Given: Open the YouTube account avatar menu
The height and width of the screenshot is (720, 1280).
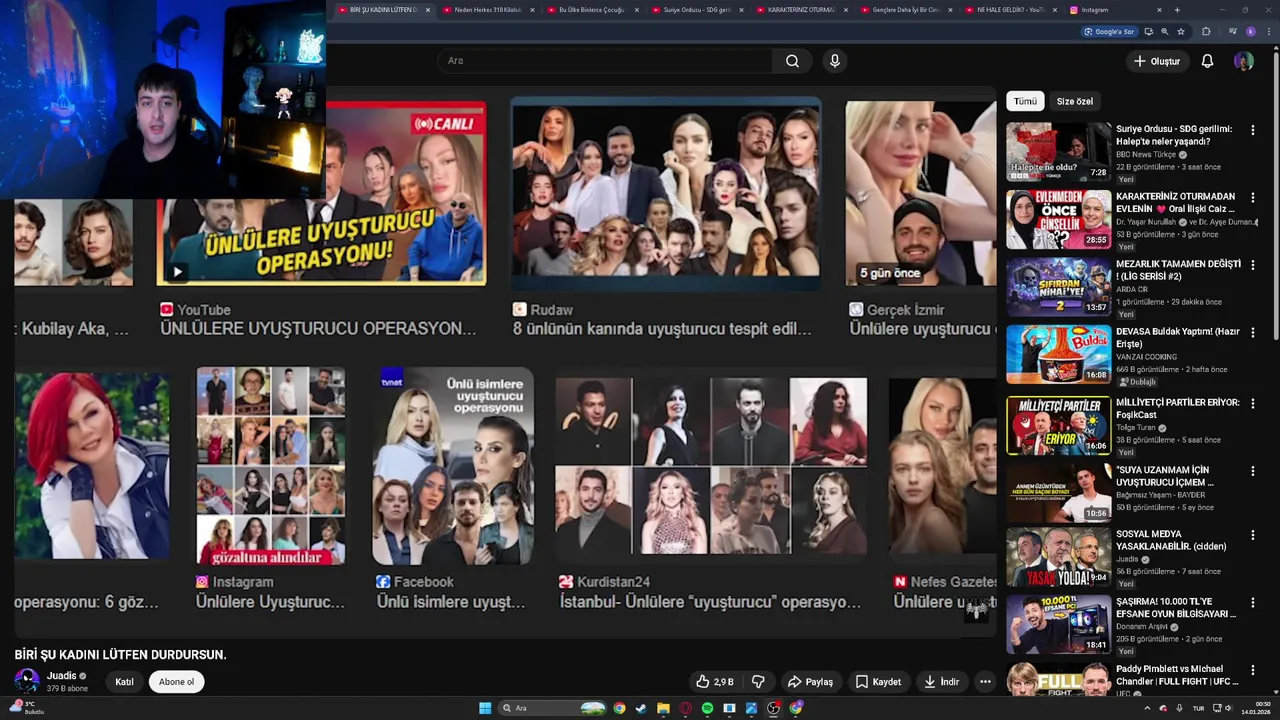Looking at the screenshot, I should point(1244,61).
